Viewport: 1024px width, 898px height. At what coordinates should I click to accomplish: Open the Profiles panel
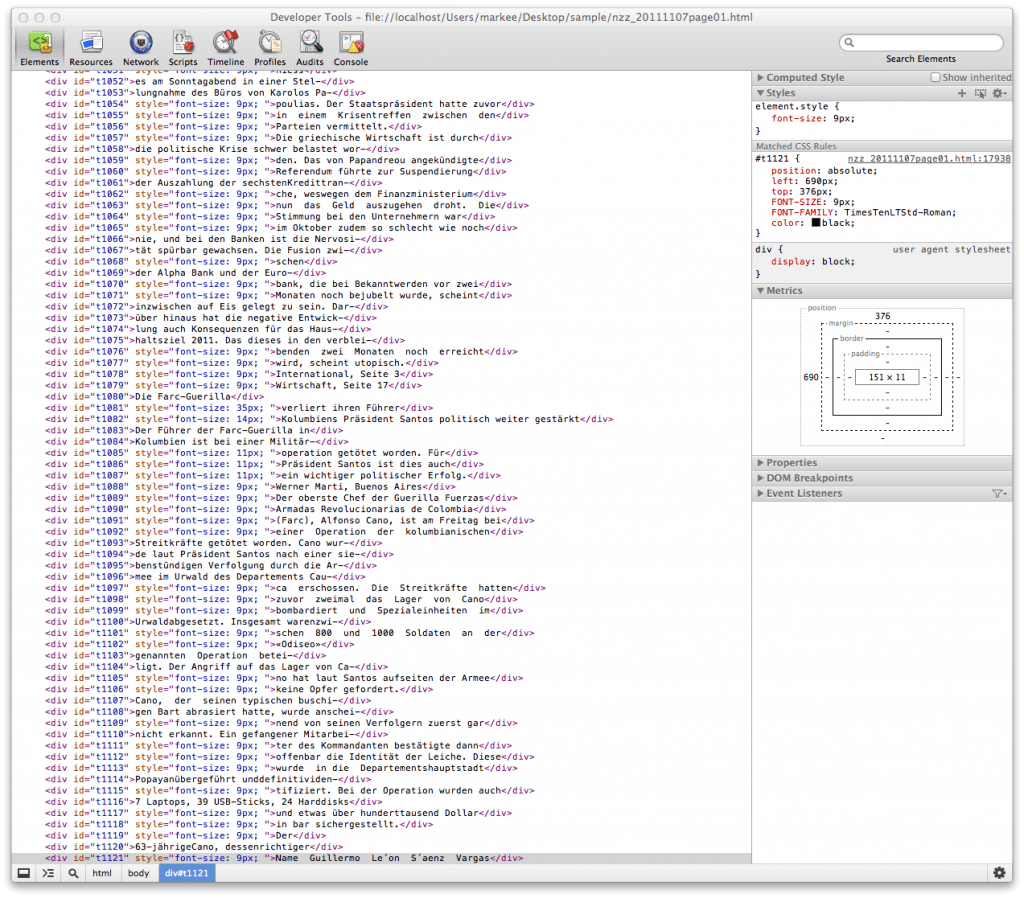[x=269, y=47]
